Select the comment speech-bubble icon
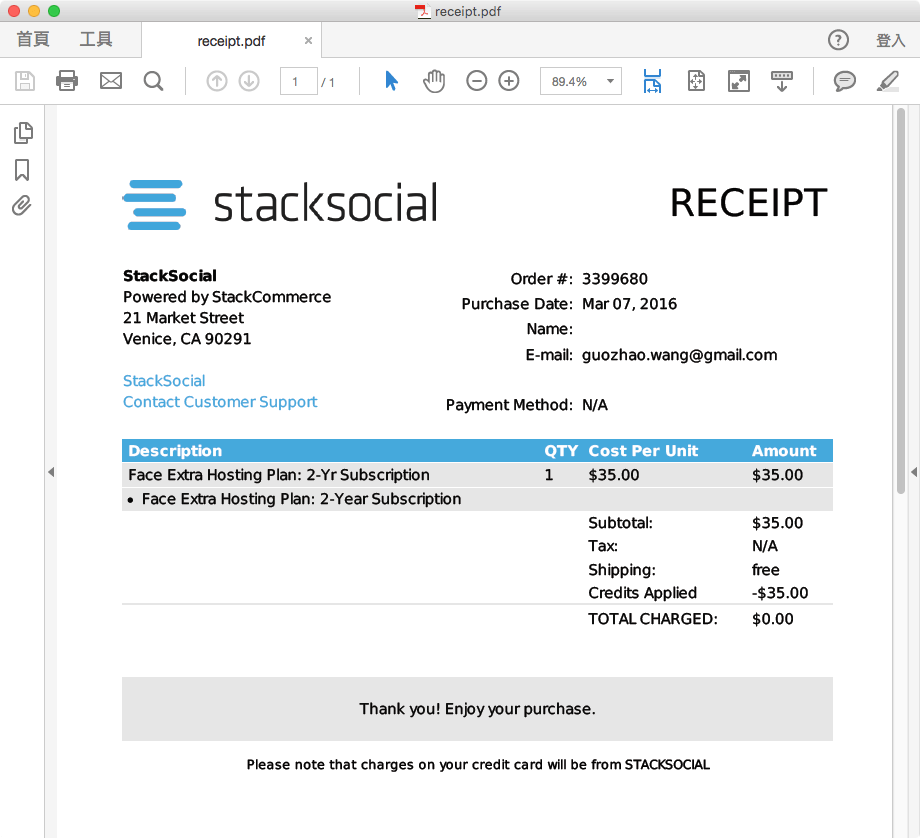 [x=844, y=80]
